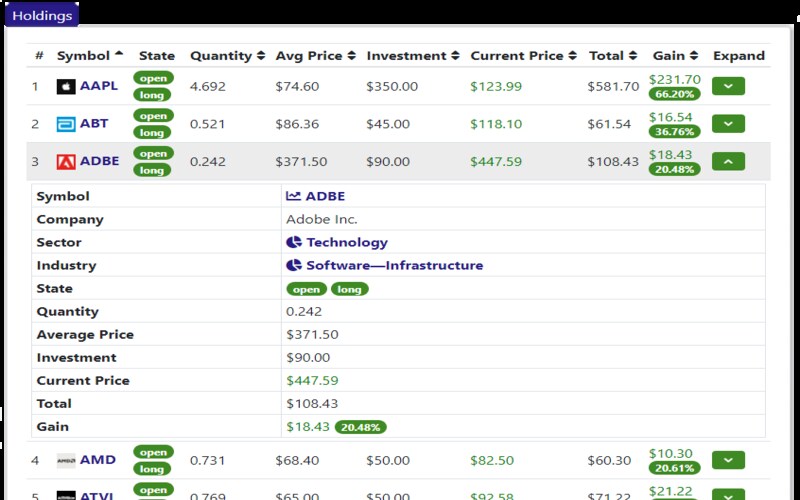Sort holdings by Symbol column
Viewport: 800px width, 500px height.
coord(90,56)
